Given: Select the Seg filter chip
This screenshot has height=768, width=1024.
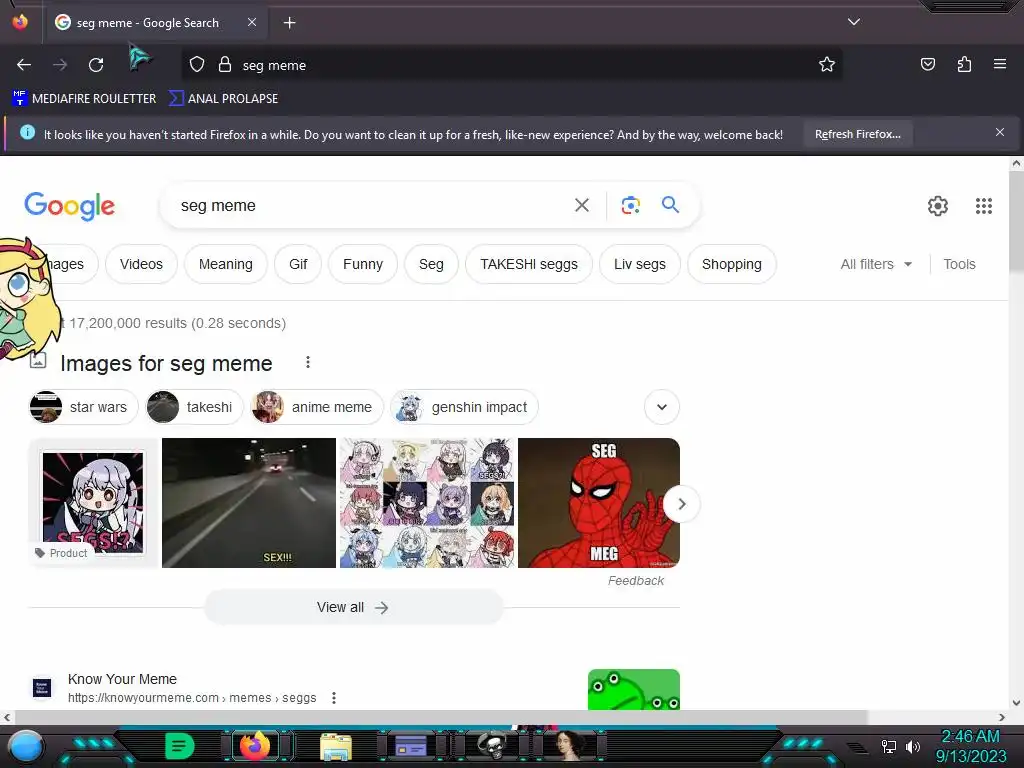Looking at the screenshot, I should pos(431,264).
